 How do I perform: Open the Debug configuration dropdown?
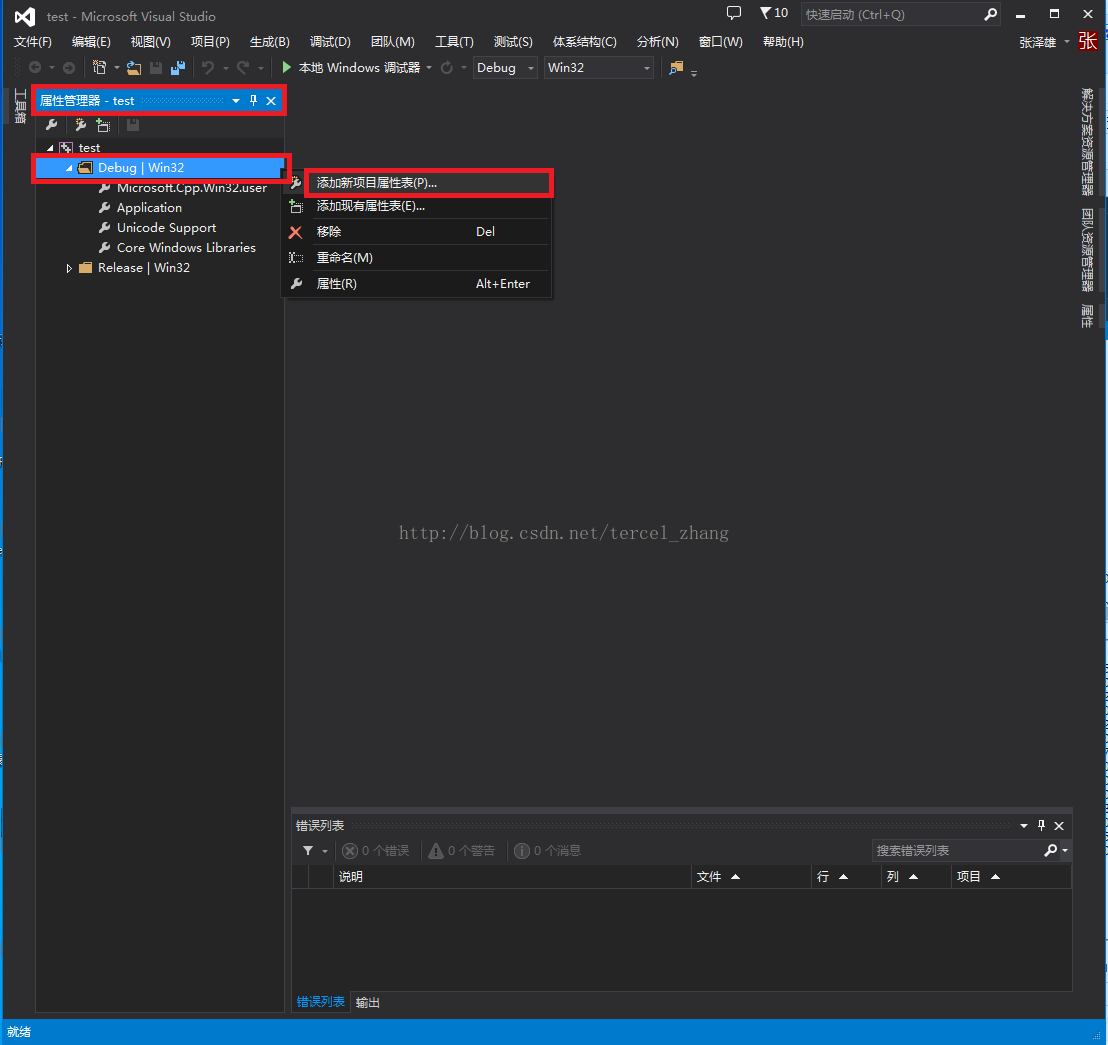coord(505,68)
